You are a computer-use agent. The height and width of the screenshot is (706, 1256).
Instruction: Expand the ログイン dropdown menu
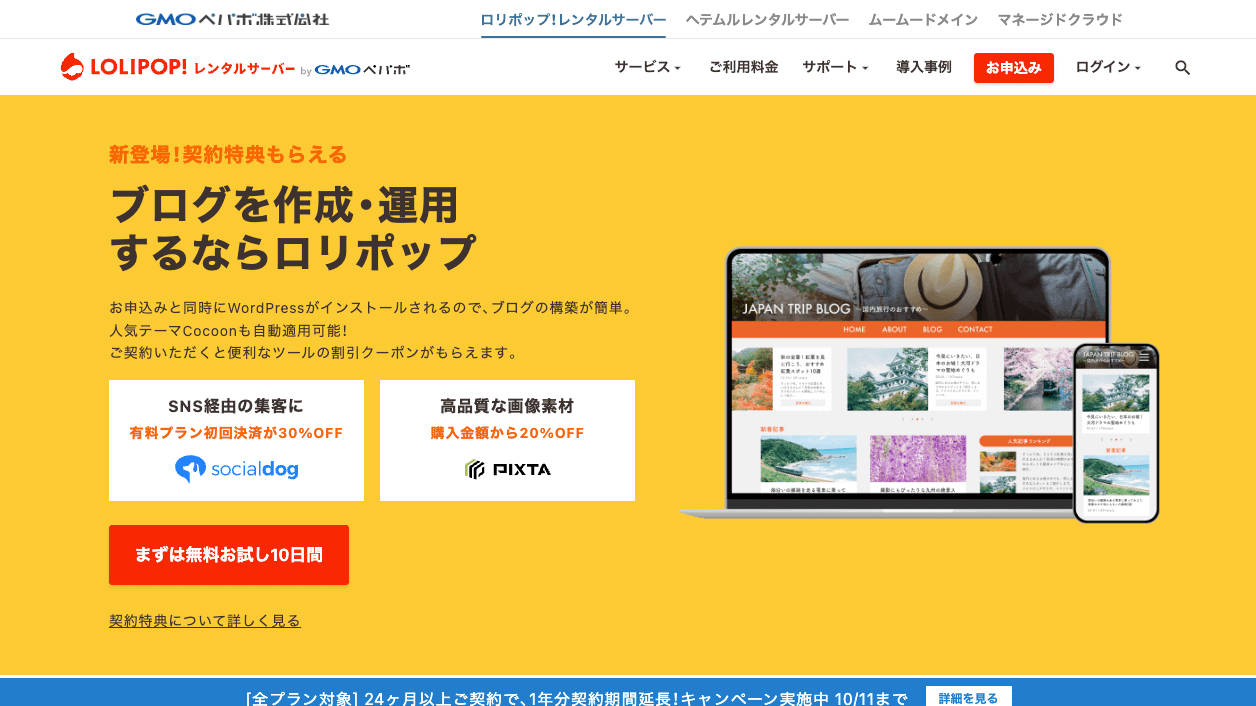(x=1108, y=67)
